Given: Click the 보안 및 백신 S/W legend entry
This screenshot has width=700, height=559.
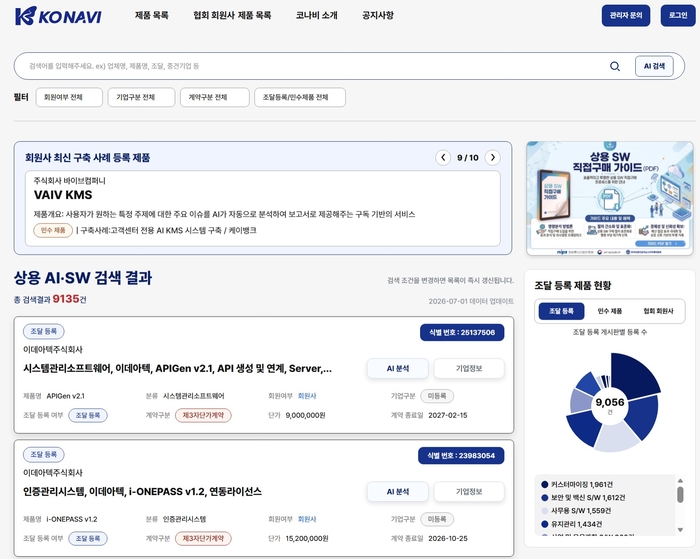Looking at the screenshot, I should click(583, 497).
